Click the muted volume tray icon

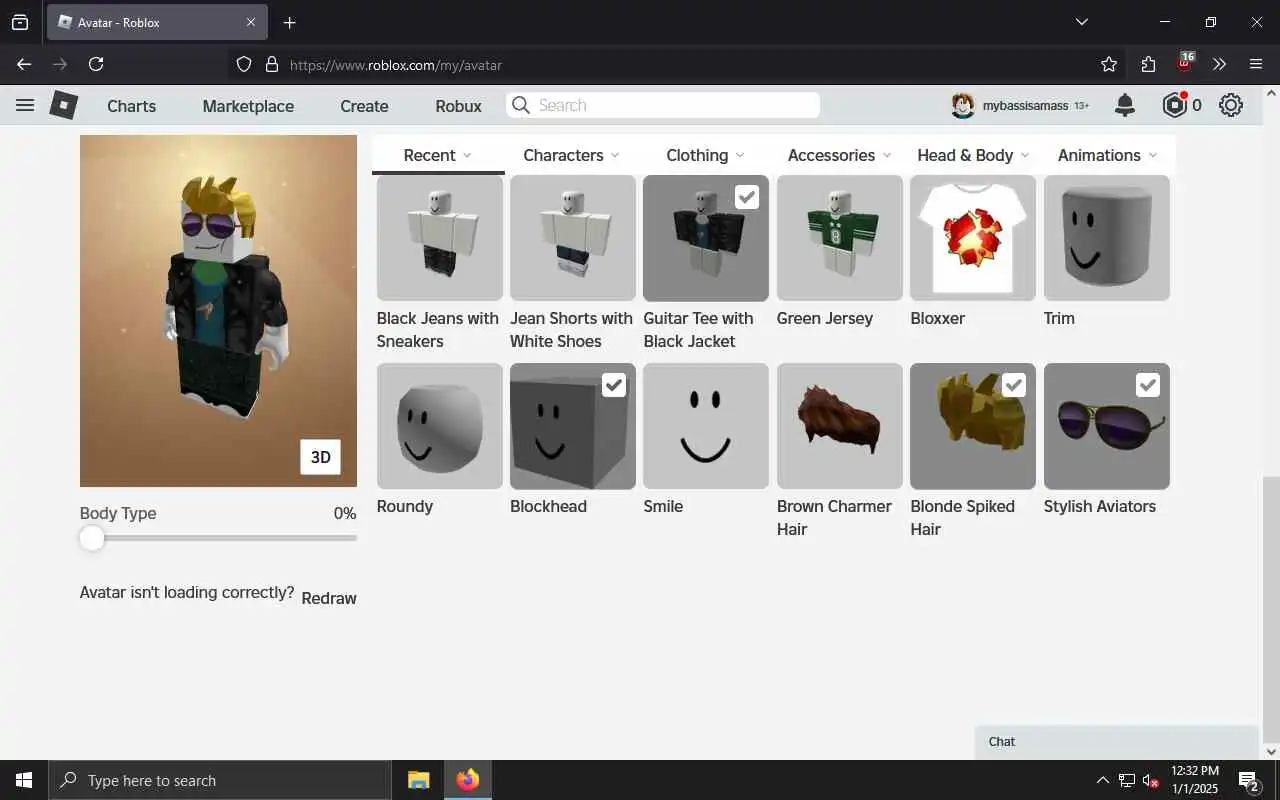click(1149, 780)
